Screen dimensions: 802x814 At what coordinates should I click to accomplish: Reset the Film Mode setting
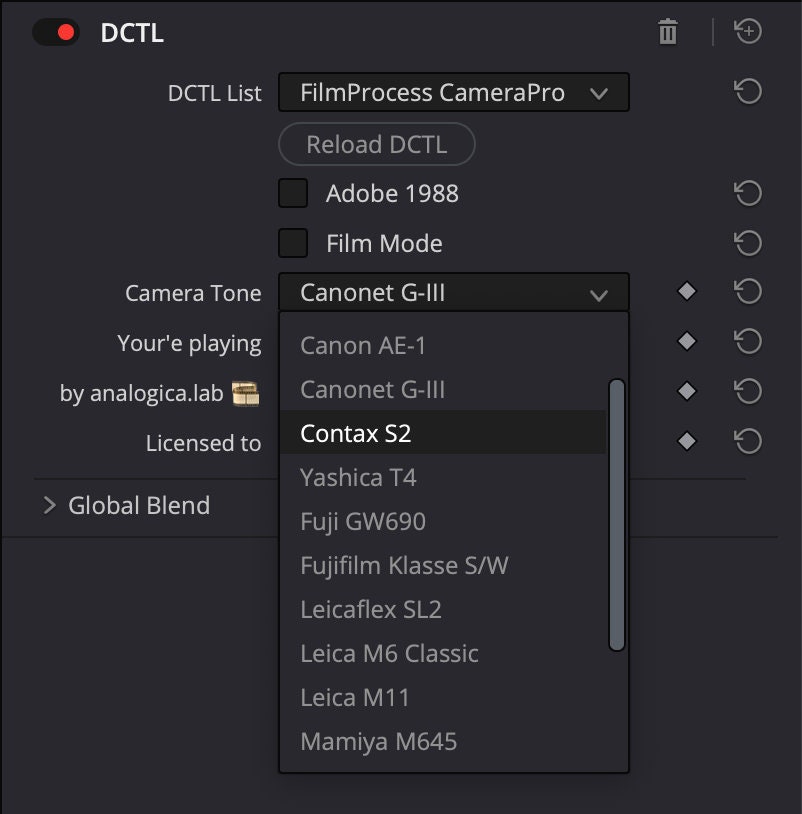coord(748,243)
